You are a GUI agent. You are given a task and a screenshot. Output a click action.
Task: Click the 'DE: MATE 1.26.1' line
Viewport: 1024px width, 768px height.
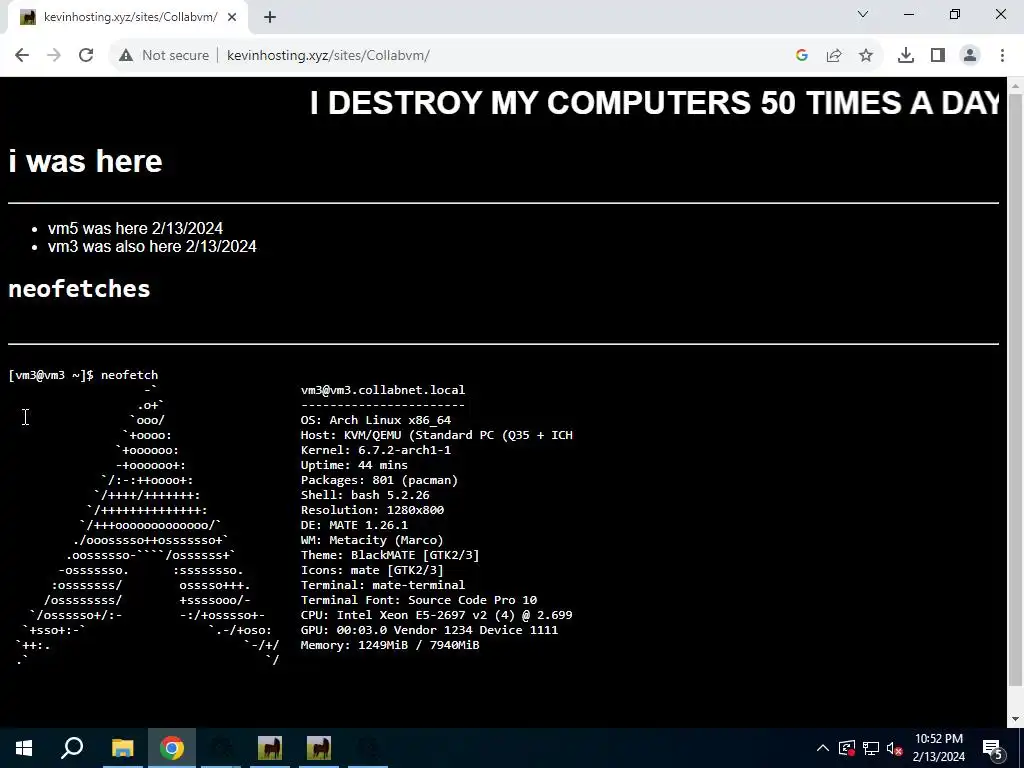pyautogui.click(x=354, y=525)
